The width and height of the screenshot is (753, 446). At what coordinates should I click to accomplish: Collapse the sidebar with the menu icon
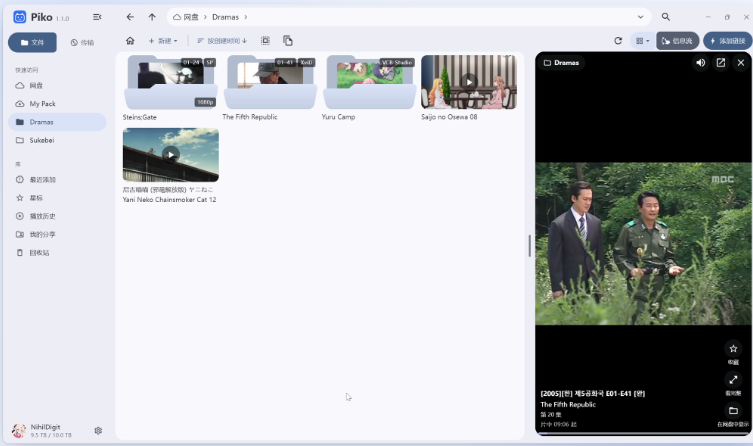[x=97, y=17]
